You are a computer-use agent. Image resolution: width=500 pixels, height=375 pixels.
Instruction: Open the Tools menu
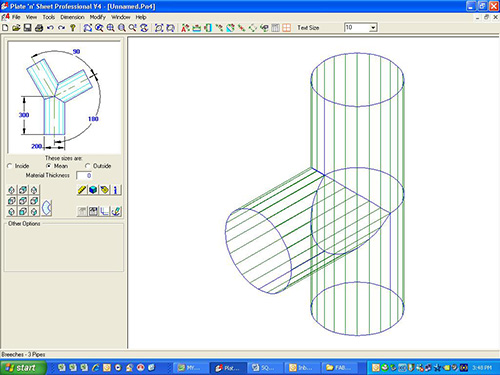point(49,17)
